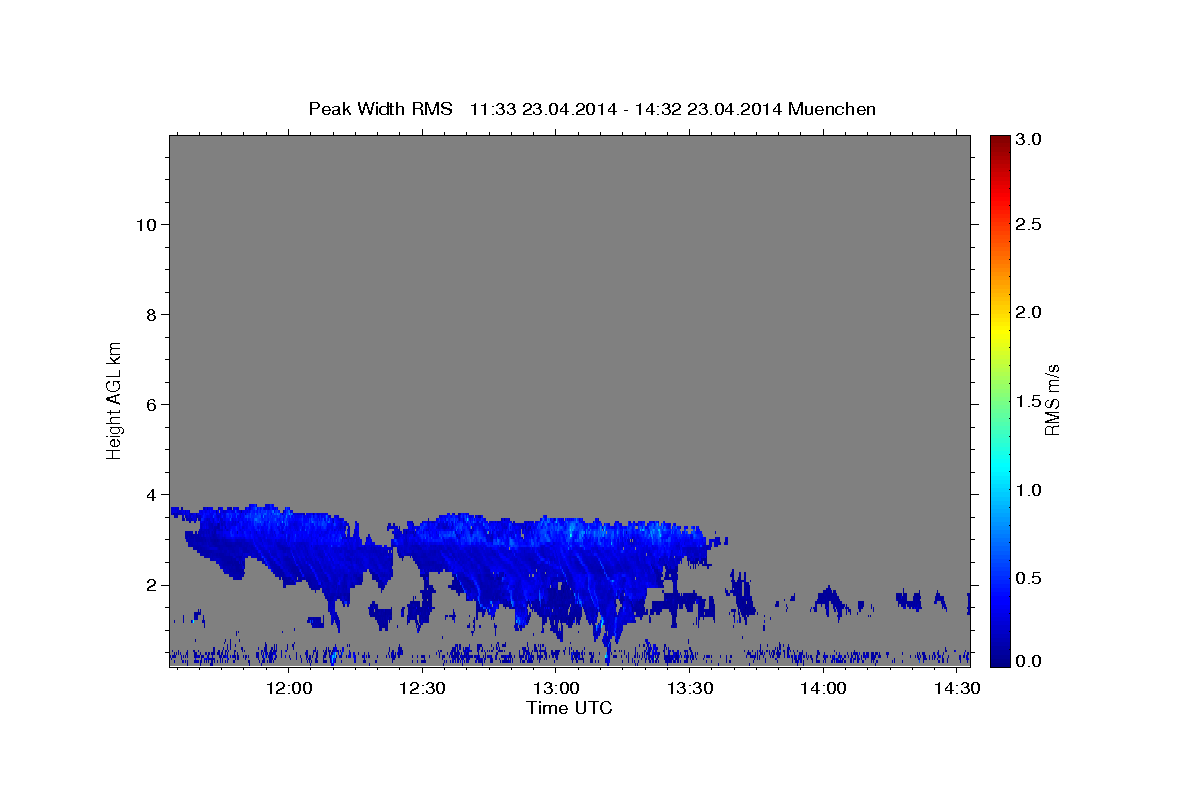Click the 13:30 time tick label

click(690, 689)
